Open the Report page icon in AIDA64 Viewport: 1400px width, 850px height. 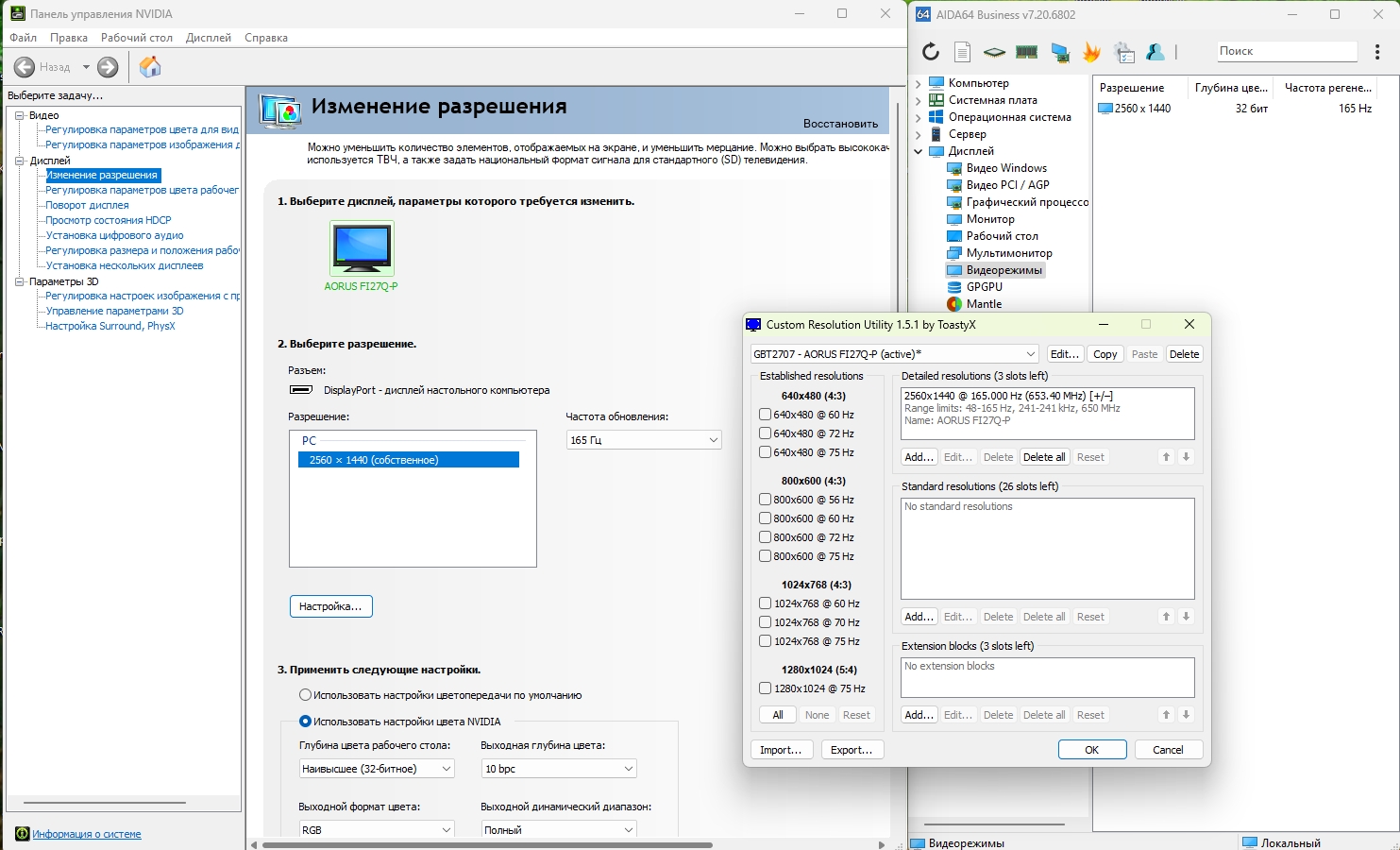click(962, 52)
